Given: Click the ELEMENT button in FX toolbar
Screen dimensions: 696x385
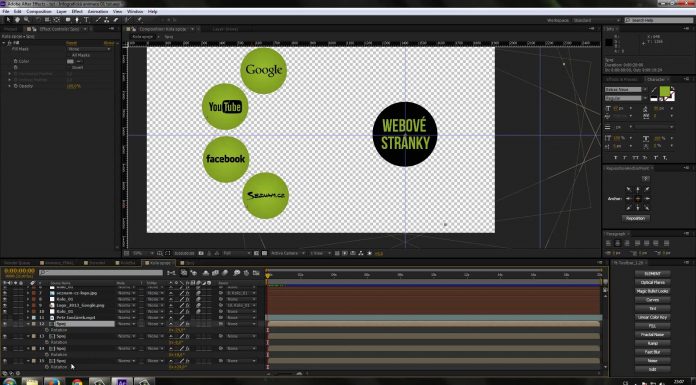Looking at the screenshot, I should (652, 274).
